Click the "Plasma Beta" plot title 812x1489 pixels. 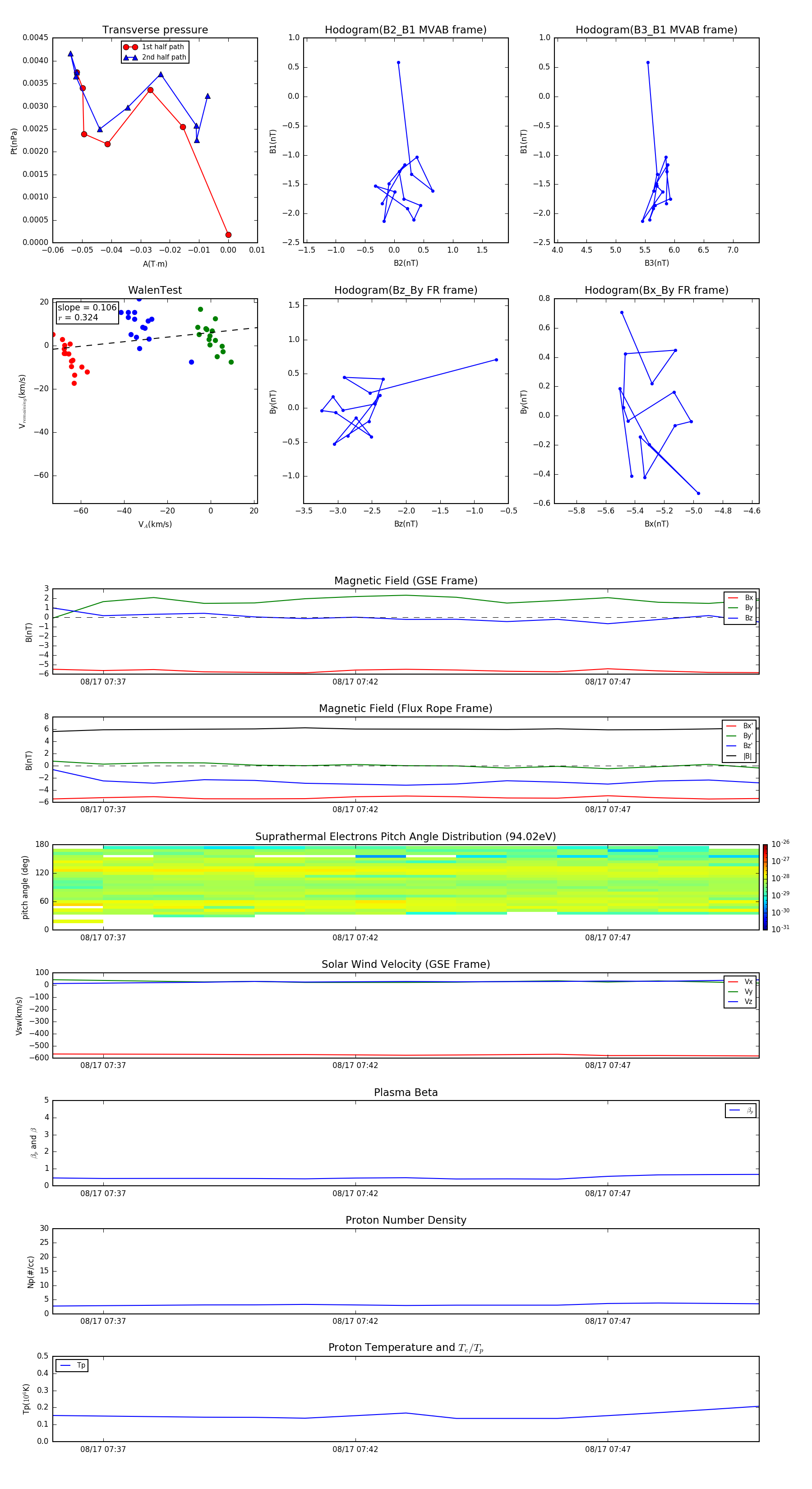(x=406, y=1092)
